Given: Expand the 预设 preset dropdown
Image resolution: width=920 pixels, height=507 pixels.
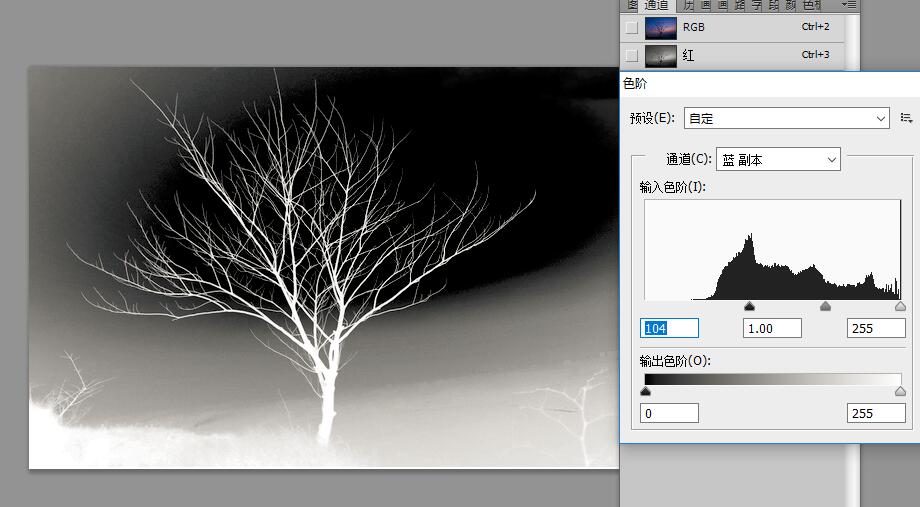Looking at the screenshot, I should (786, 118).
